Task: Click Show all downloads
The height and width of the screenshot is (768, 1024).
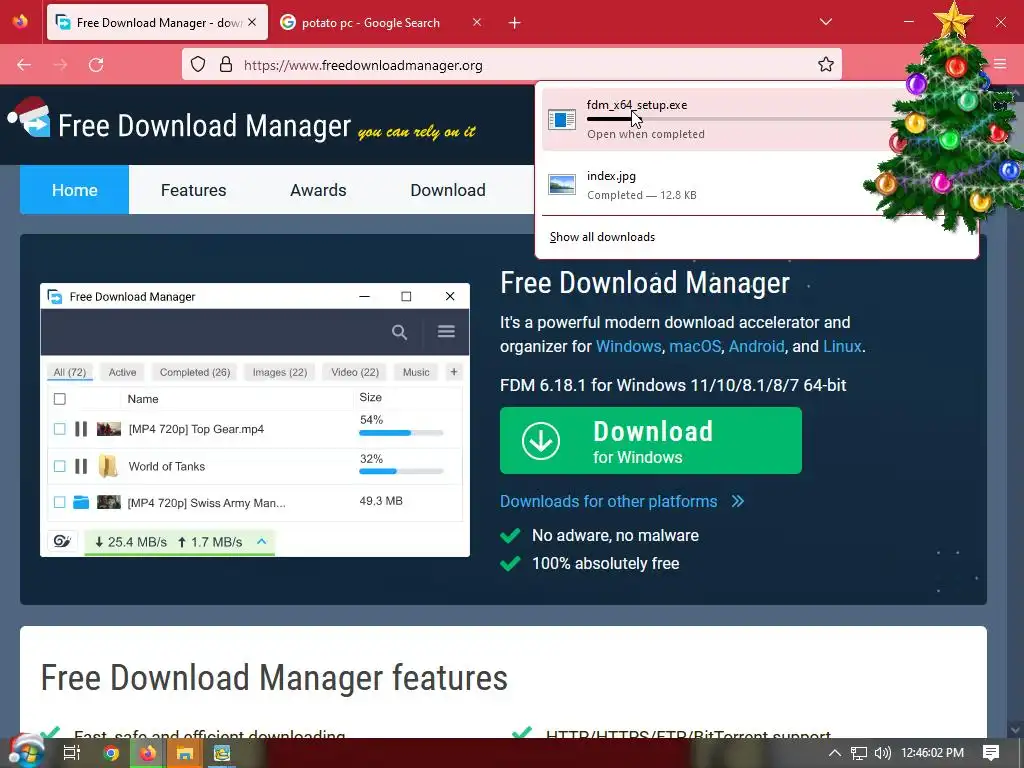Action: (602, 237)
